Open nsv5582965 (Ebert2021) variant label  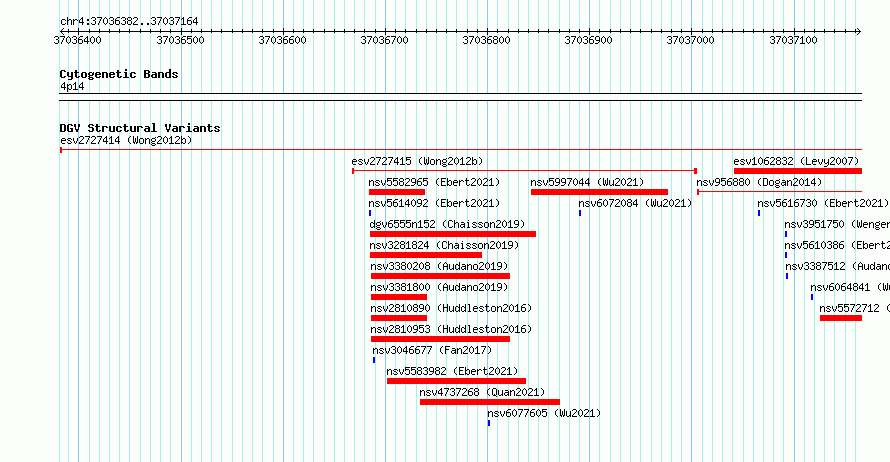point(434,182)
